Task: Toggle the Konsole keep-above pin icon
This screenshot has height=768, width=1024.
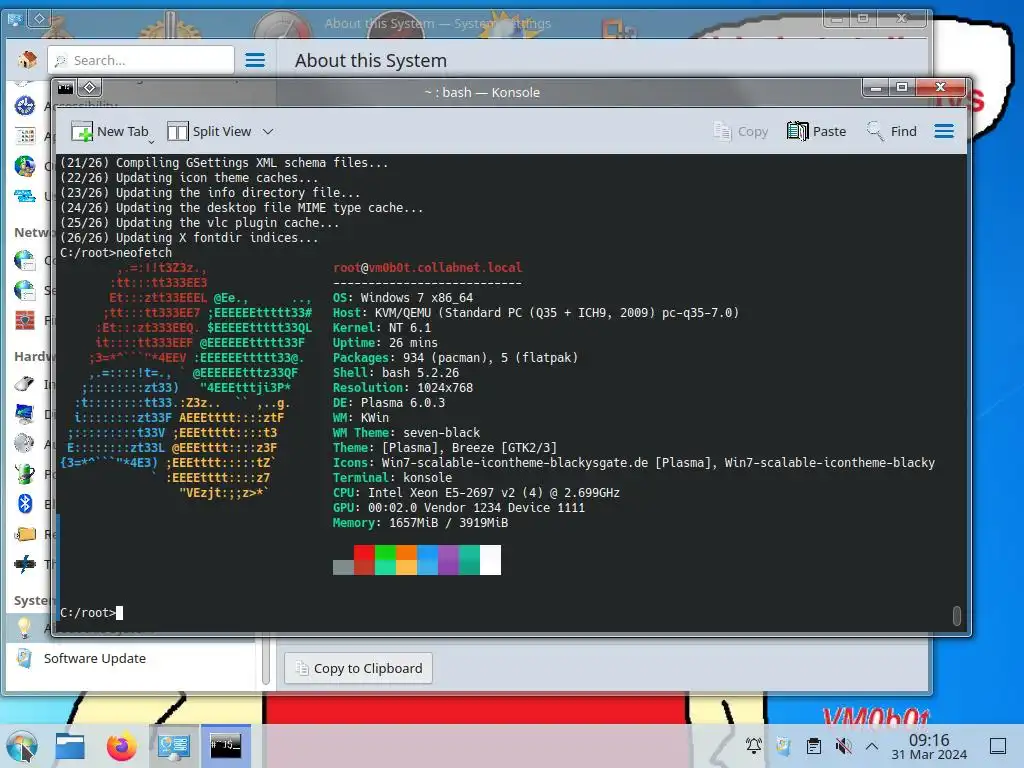Action: pyautogui.click(x=89, y=87)
